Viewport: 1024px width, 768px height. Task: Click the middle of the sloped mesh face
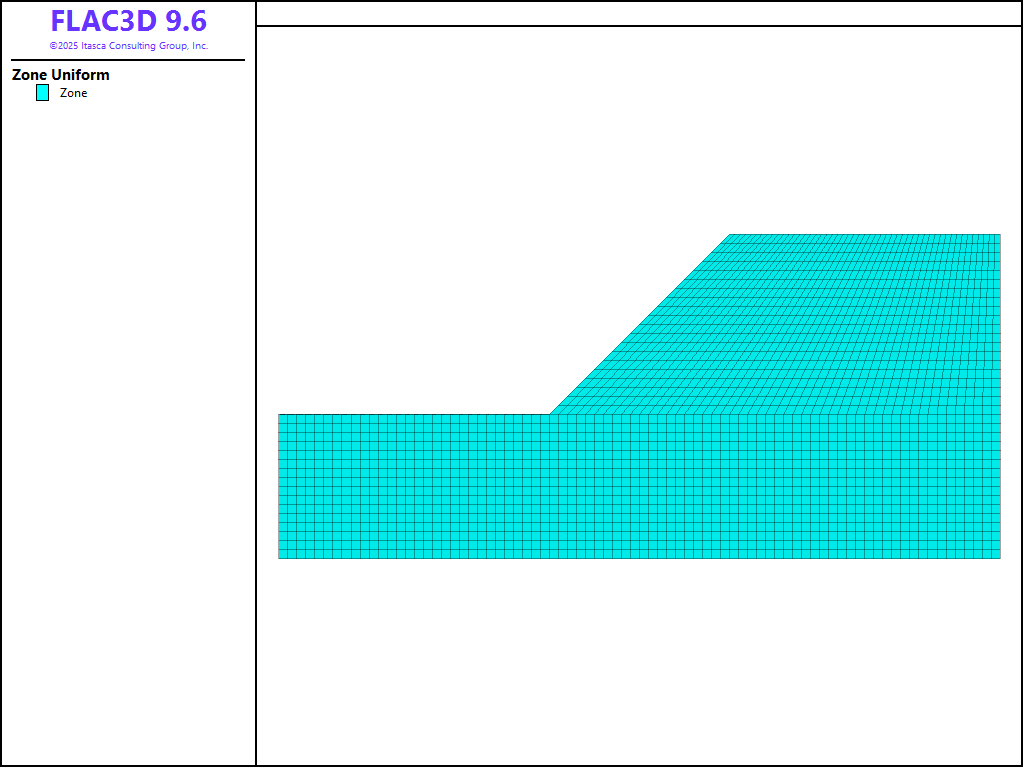click(641, 324)
